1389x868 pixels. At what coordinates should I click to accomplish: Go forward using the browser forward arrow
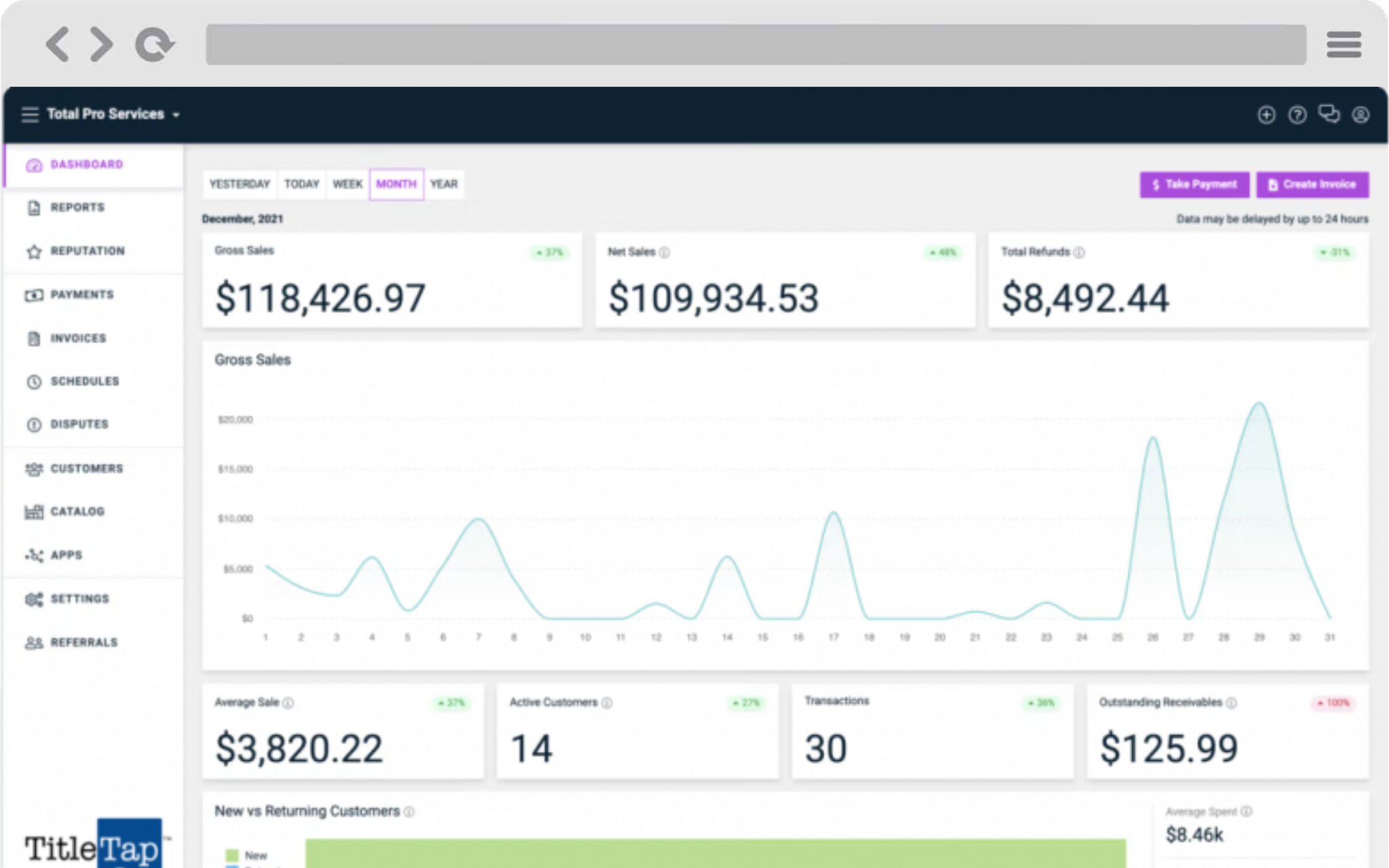click(x=102, y=45)
